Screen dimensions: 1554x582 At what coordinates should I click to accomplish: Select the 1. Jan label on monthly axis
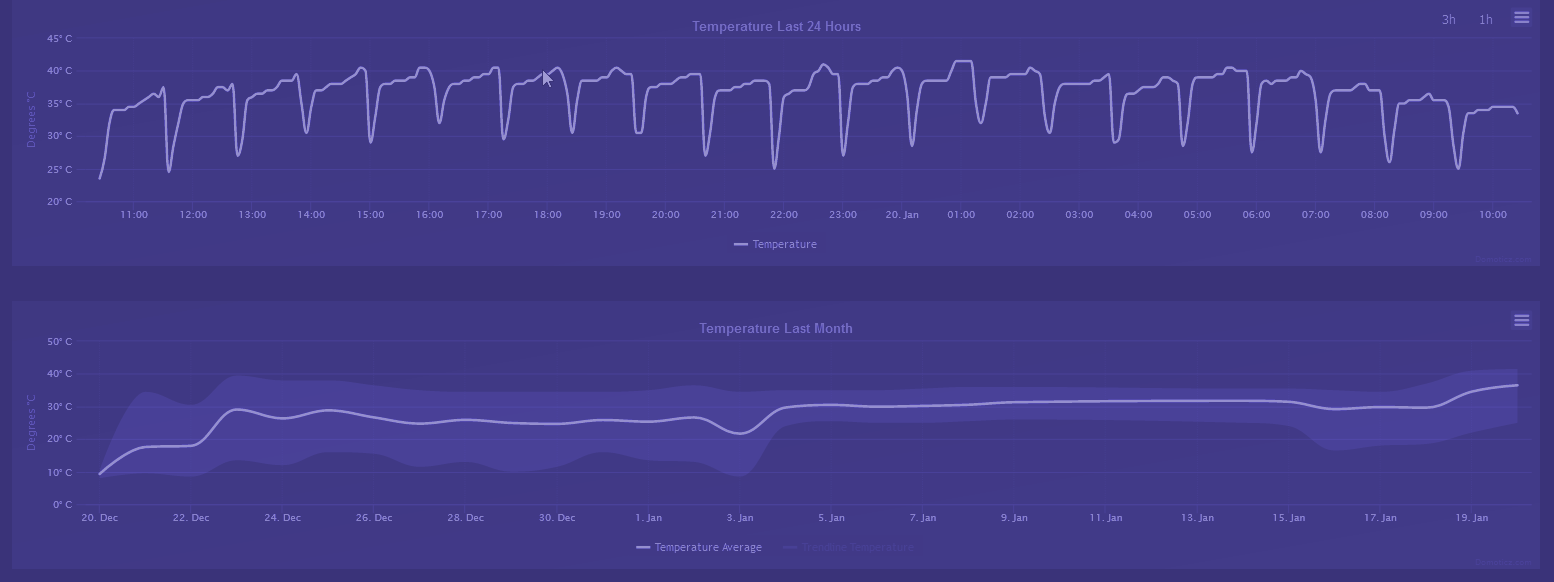[648, 518]
